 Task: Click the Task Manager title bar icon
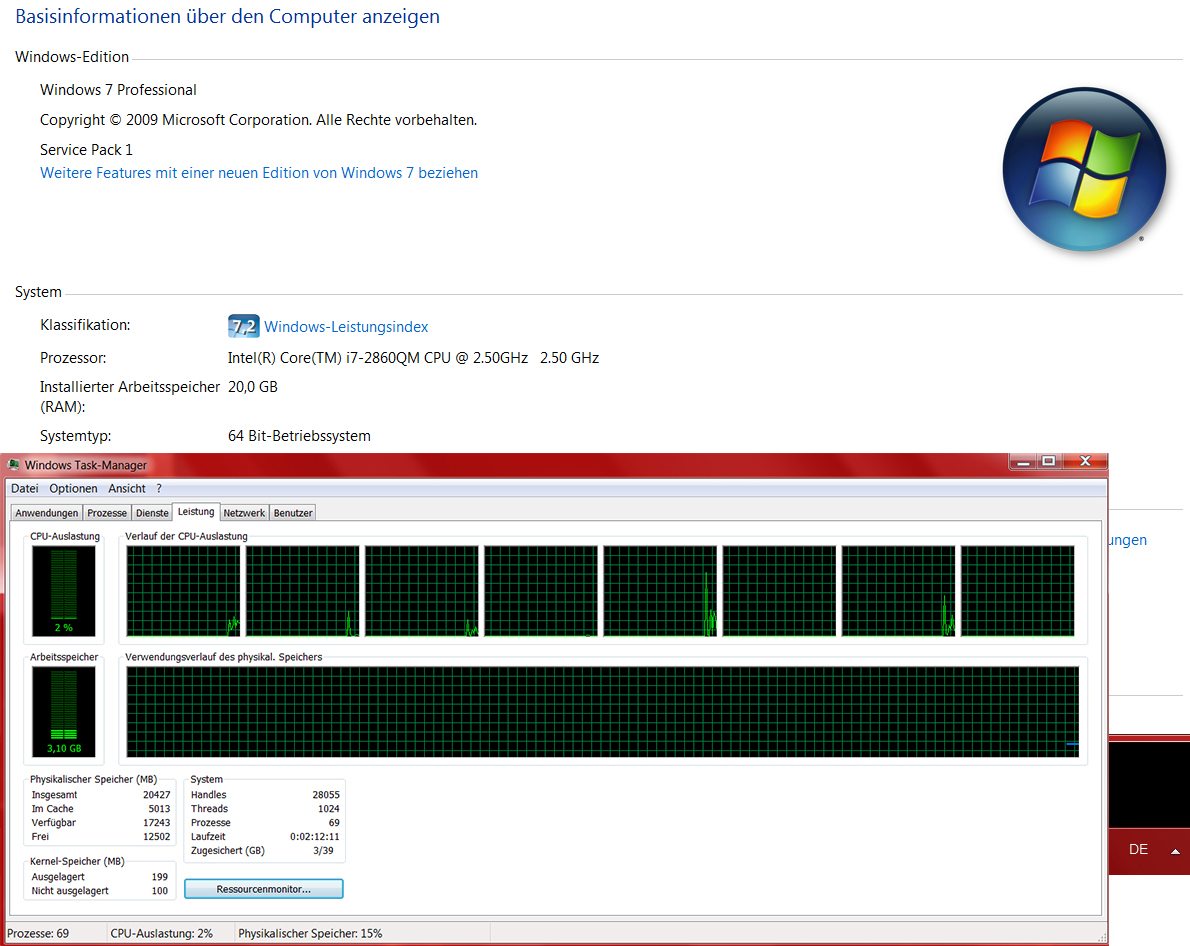(13, 465)
